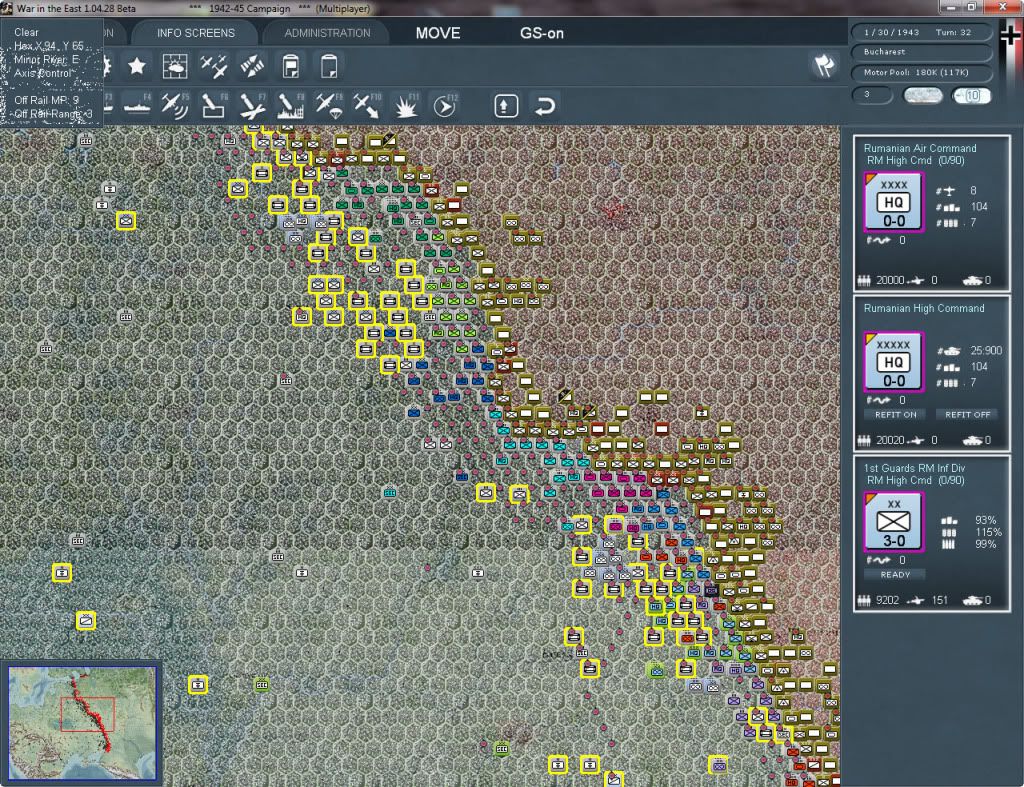Image resolution: width=1024 pixels, height=787 pixels.
Task: Click the upward arrow box icon
Action: click(506, 106)
